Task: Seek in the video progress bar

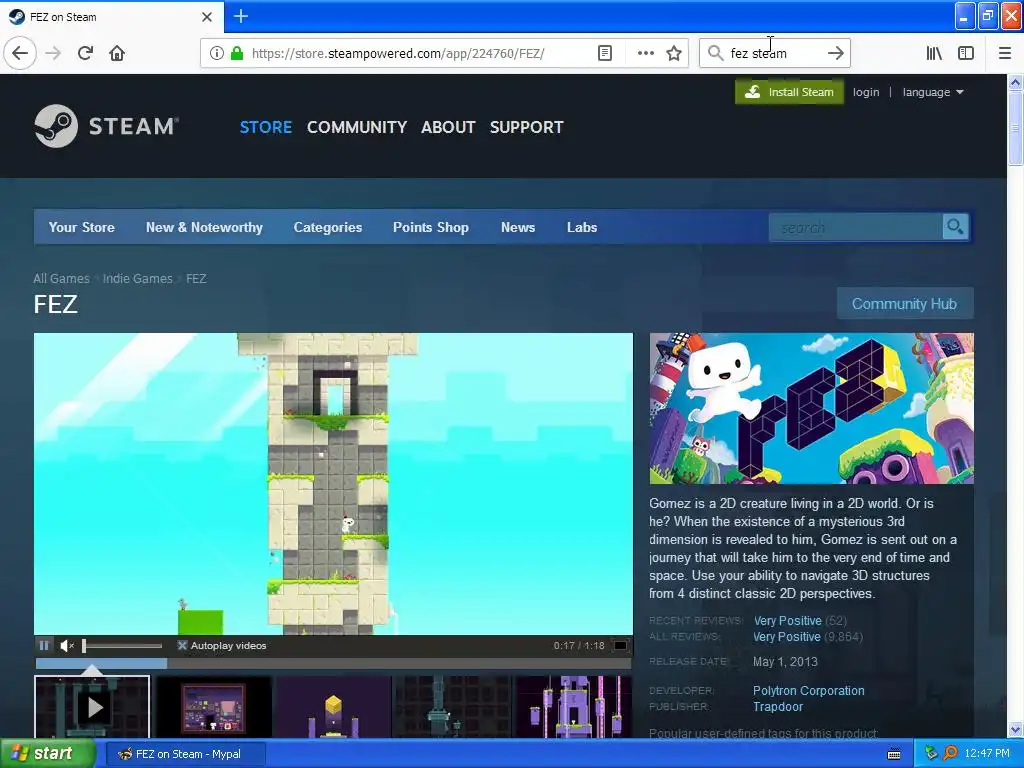Action: (x=333, y=664)
